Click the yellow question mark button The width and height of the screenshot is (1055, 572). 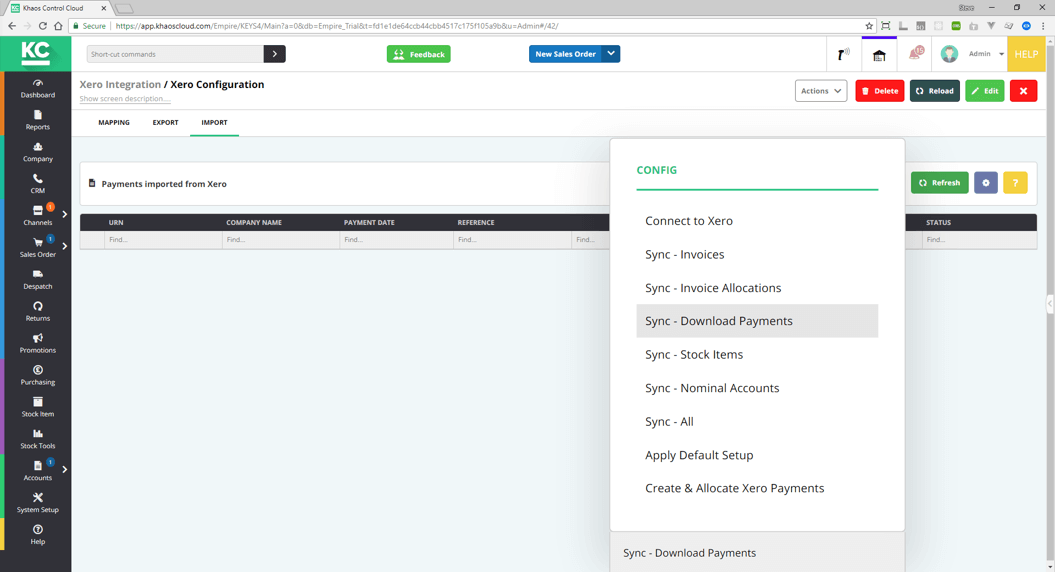click(1015, 182)
